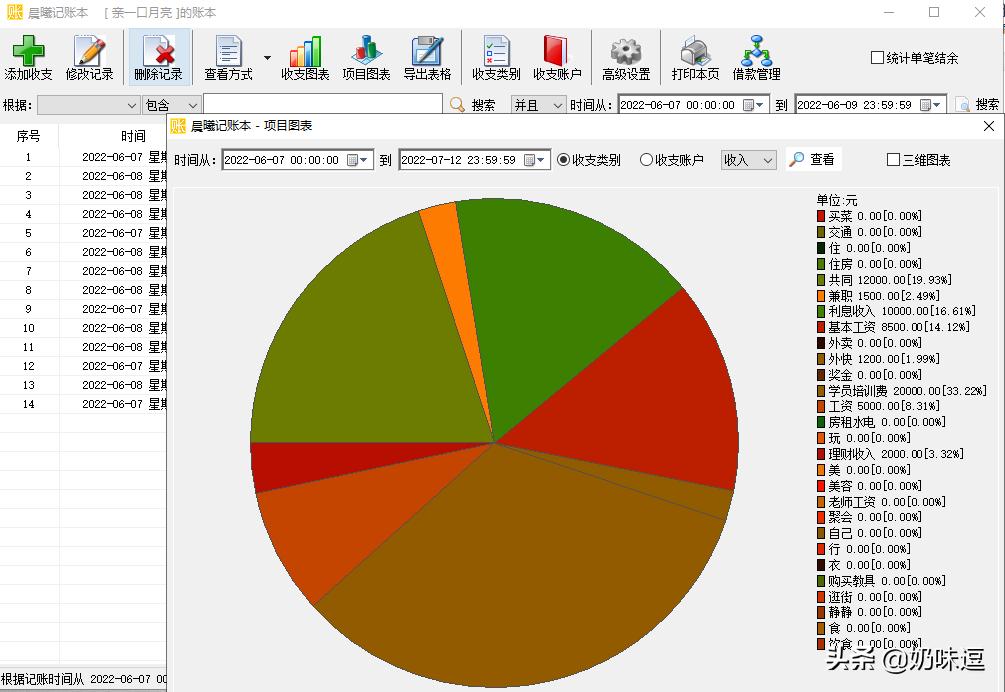Click the 基本工资 legend swatch

[820, 327]
